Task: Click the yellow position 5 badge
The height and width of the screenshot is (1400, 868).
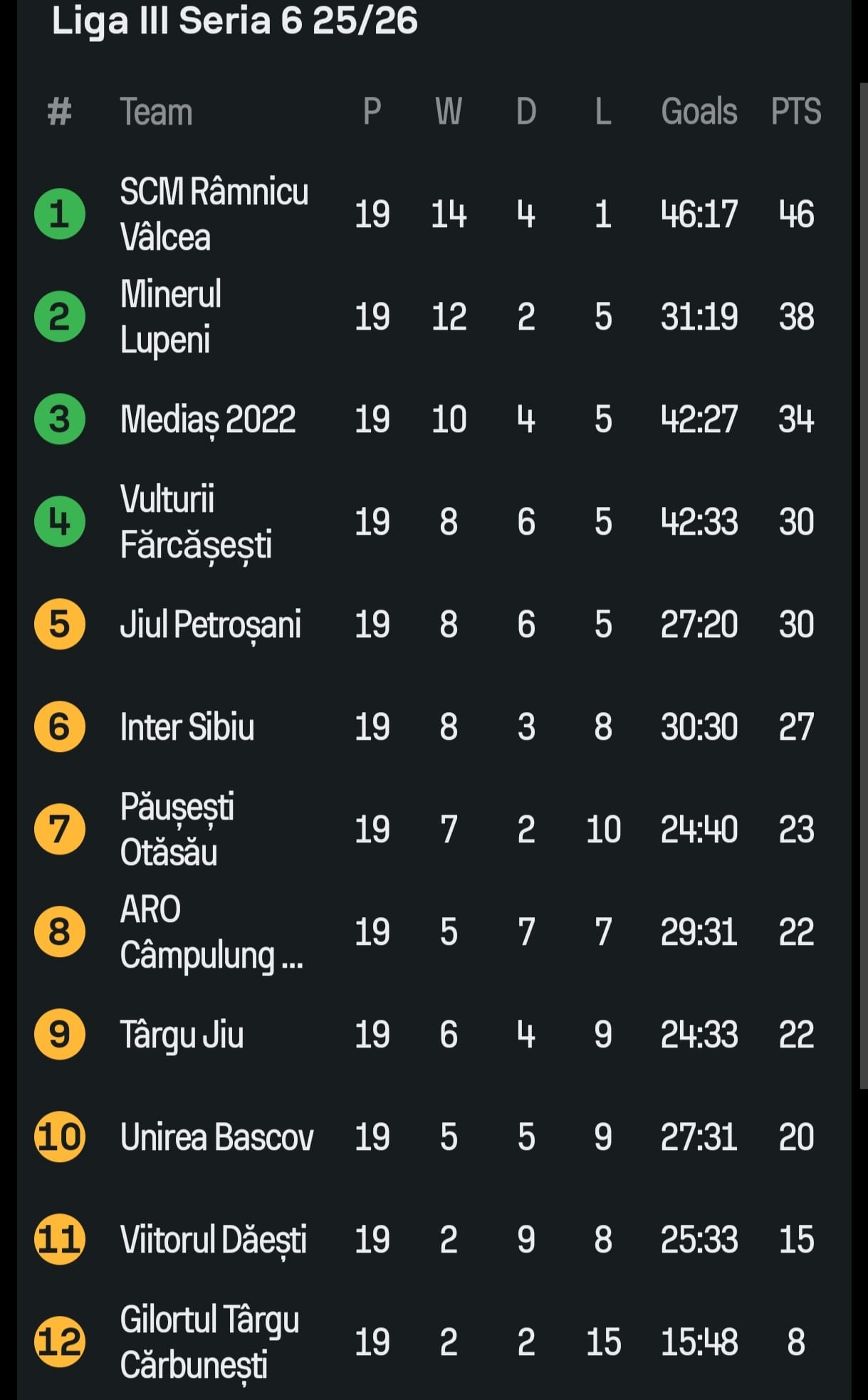Action: click(x=60, y=624)
